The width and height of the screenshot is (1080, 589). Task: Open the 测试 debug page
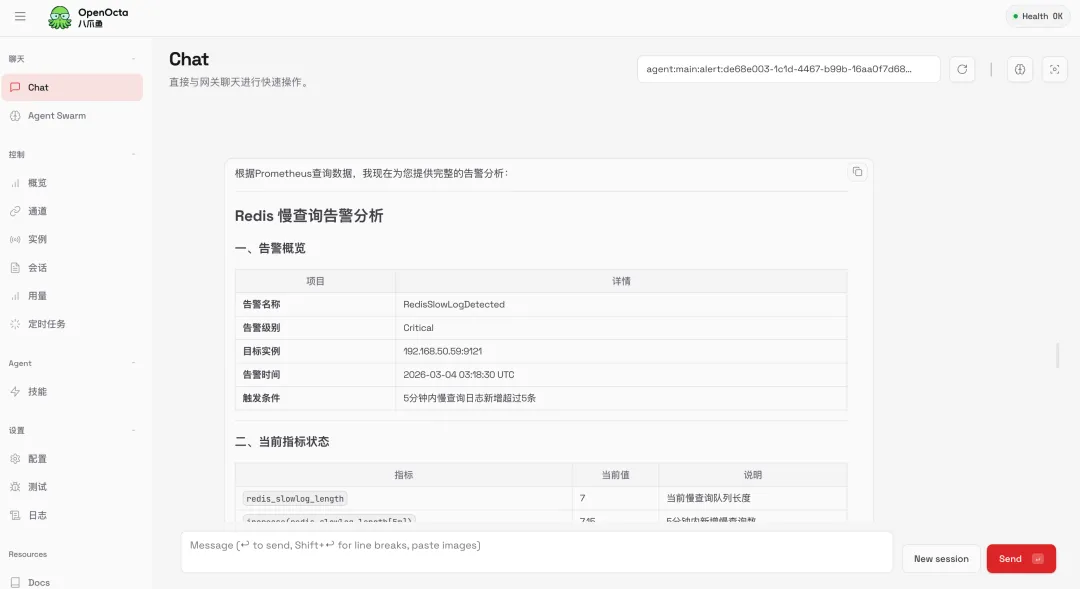coord(37,487)
